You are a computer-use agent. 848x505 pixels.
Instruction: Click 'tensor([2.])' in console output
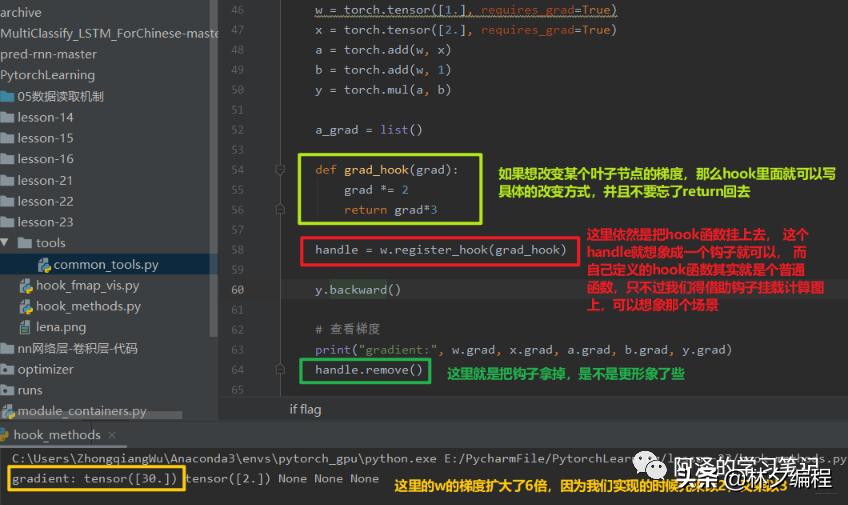coord(228,479)
